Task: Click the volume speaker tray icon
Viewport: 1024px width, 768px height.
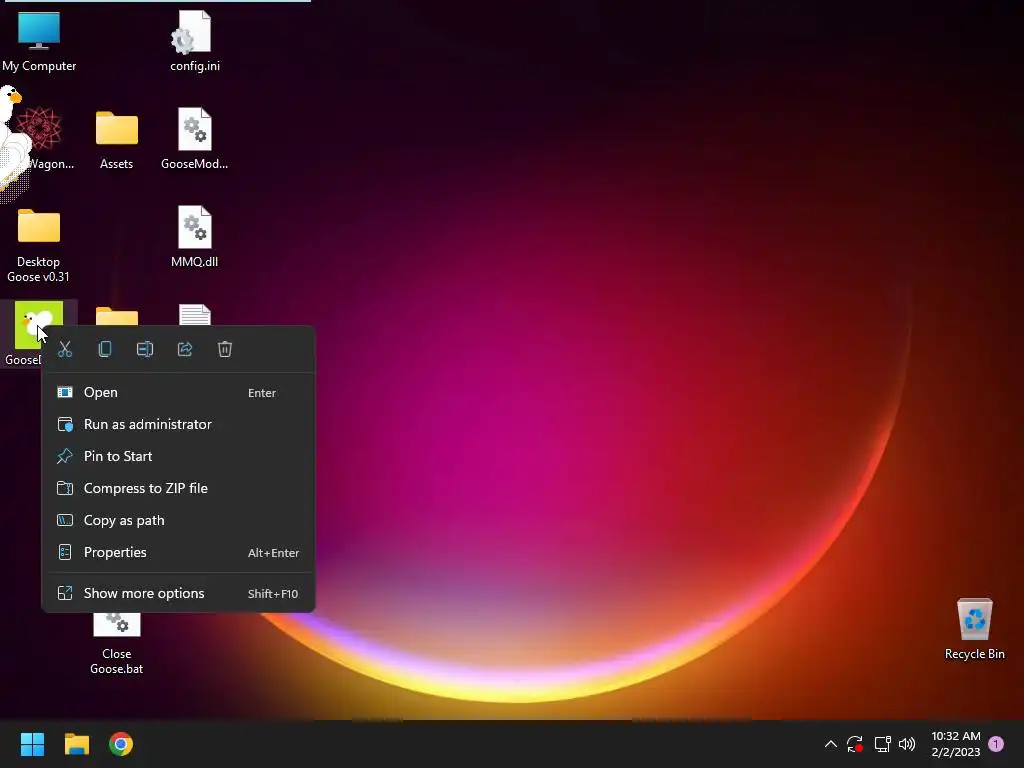Action: 907,744
